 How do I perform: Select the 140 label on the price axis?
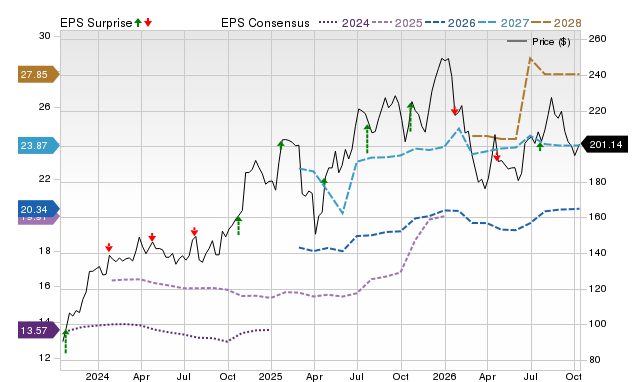tap(598, 253)
